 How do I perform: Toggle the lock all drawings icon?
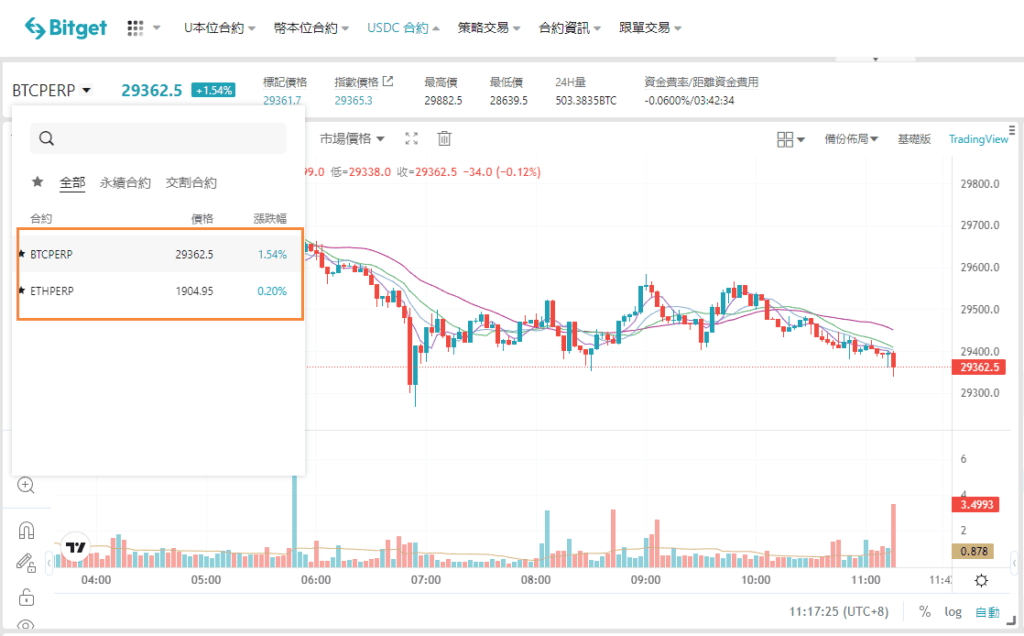pyautogui.click(x=25, y=597)
